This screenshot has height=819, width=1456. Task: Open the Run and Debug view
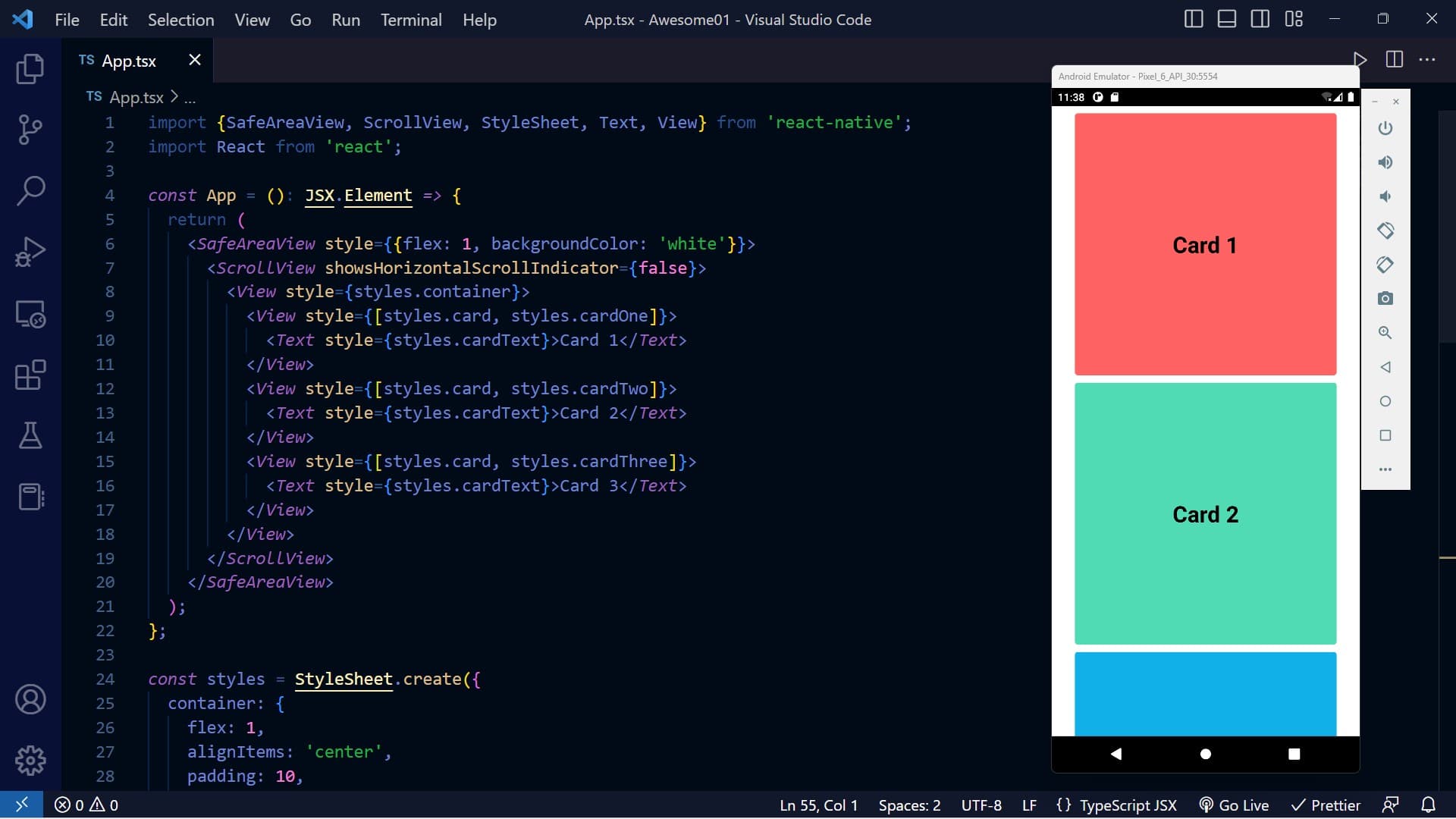(30, 252)
